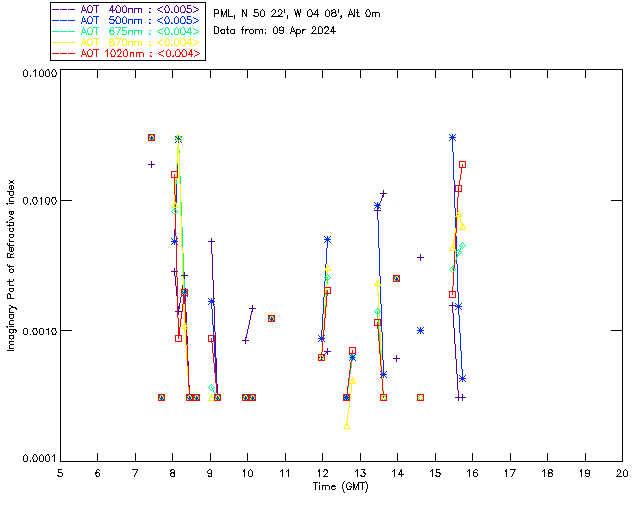Click x-axis tick label 15
Viewport: 640px width, 512px height.
click(x=435, y=473)
